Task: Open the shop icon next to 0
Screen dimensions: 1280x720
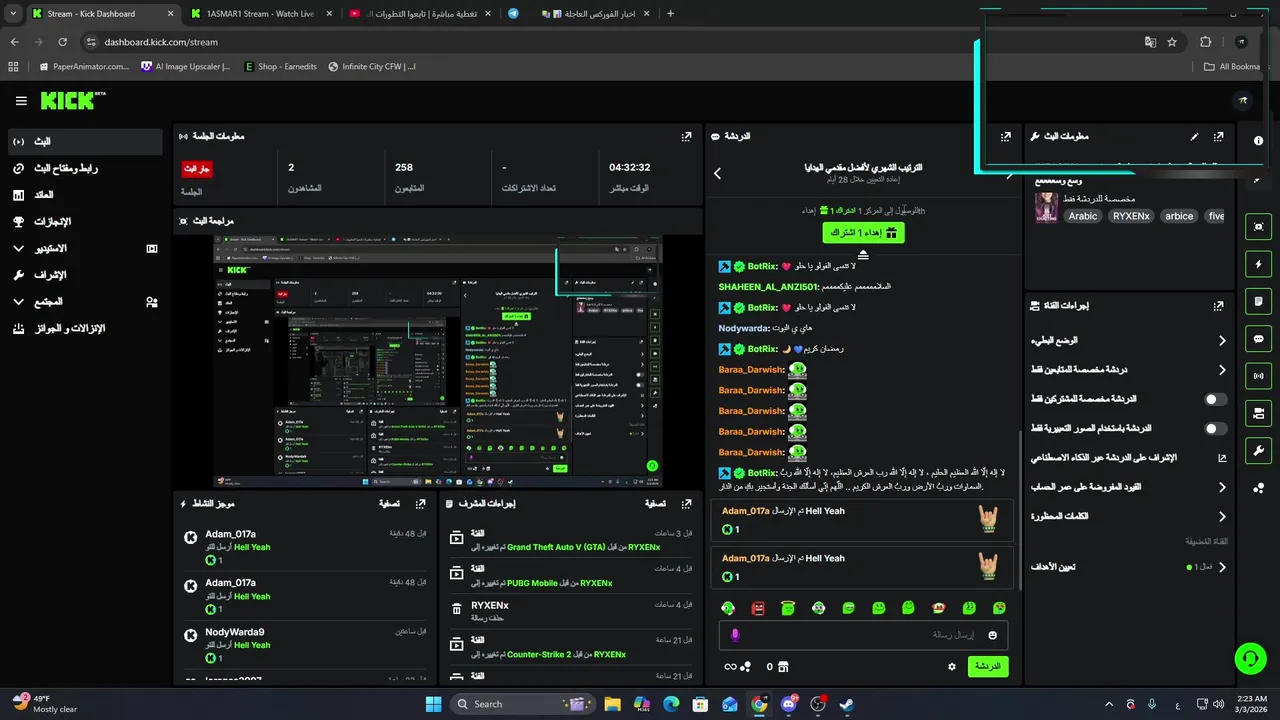Action: 783,666
